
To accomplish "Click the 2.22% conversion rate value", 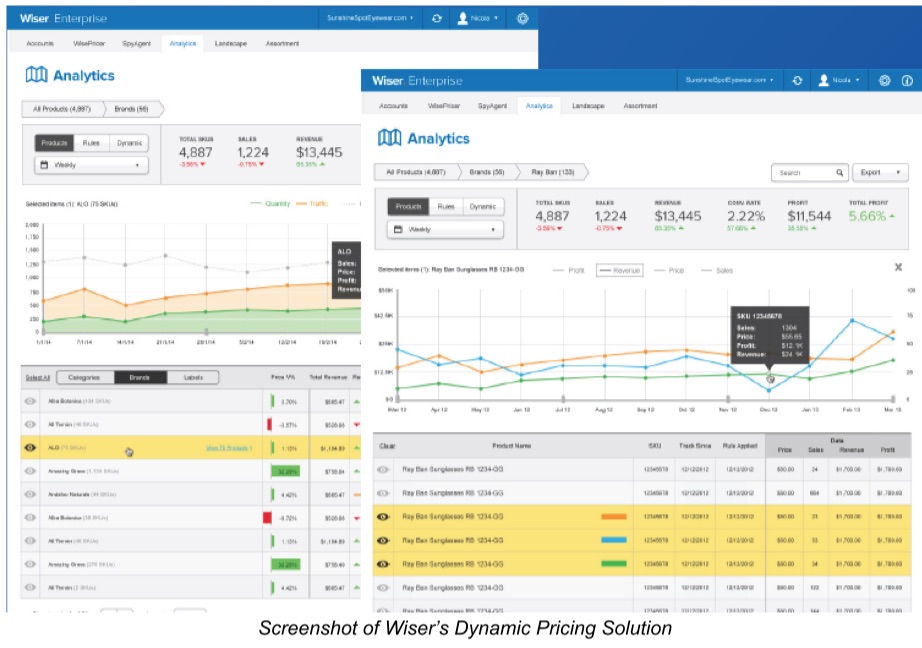I will pyautogui.click(x=746, y=216).
